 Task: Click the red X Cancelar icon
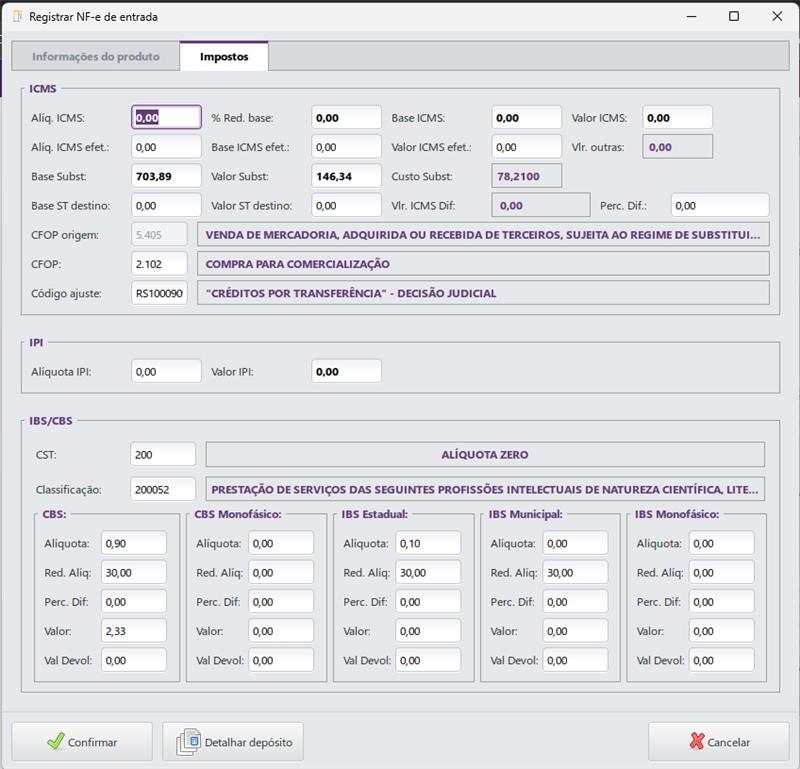(x=696, y=742)
